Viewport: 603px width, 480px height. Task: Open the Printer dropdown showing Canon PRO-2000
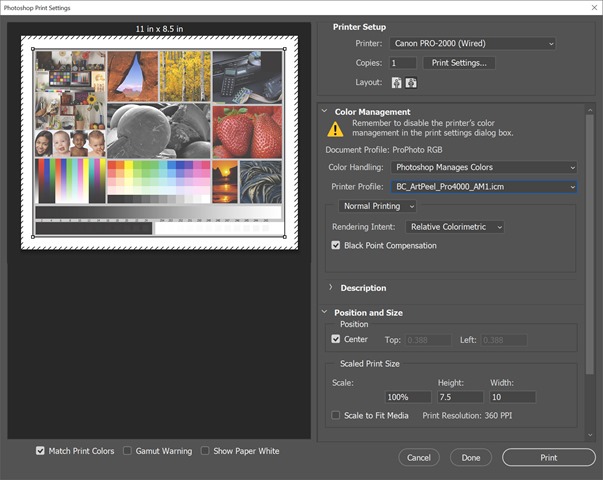point(472,43)
